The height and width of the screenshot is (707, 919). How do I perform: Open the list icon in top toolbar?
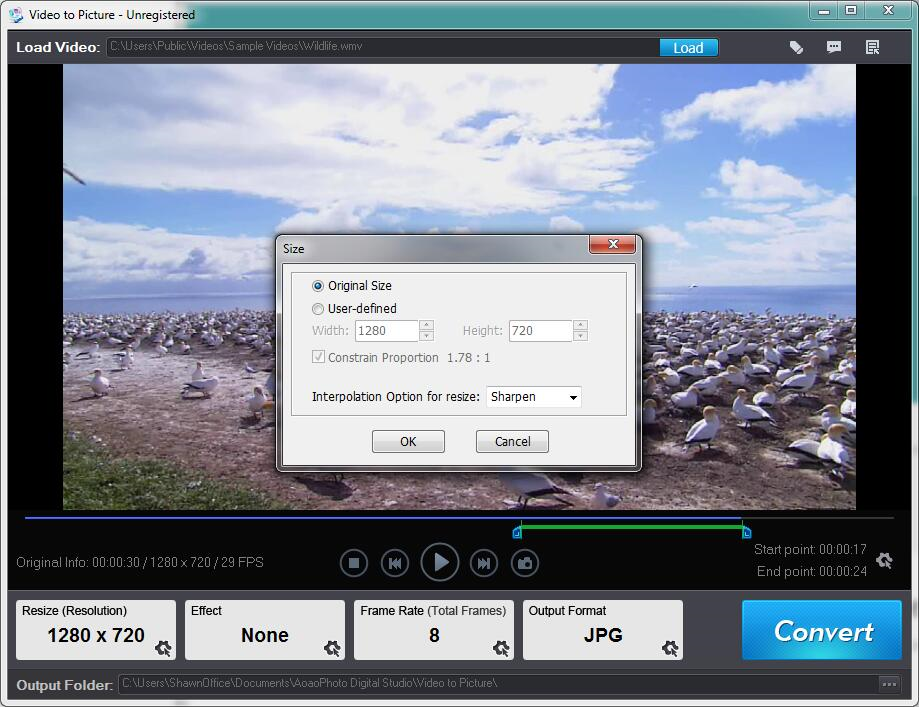[872, 47]
